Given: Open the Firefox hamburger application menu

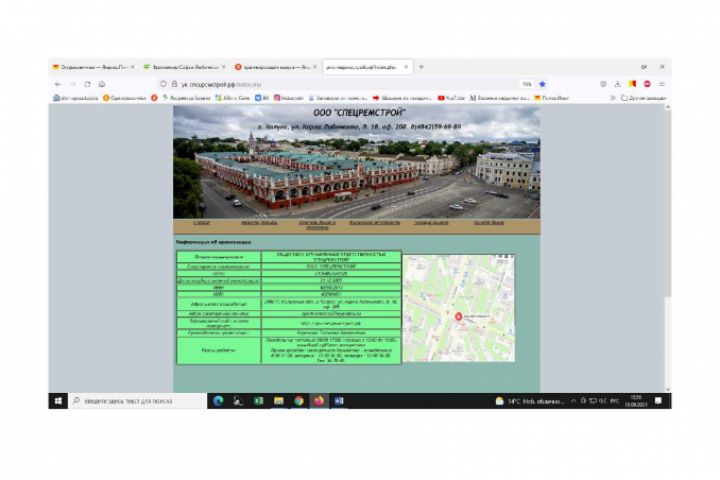Looking at the screenshot, I should click(662, 84).
